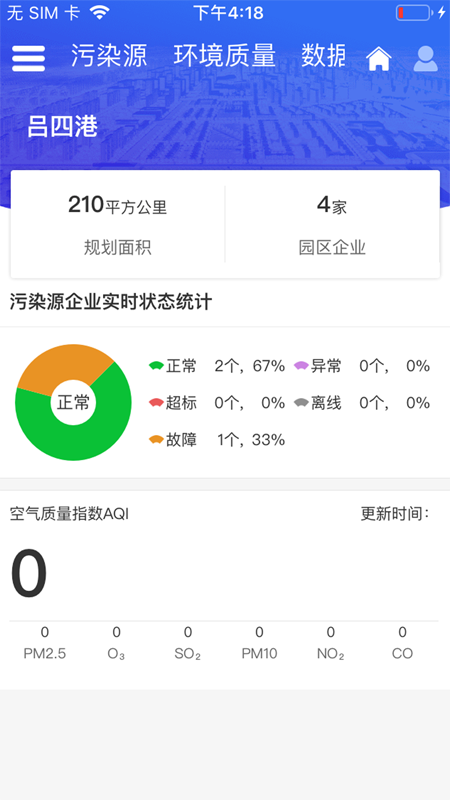The height and width of the screenshot is (800, 450).
Task: Click the orange 故障 legend icon
Action: [x=156, y=440]
